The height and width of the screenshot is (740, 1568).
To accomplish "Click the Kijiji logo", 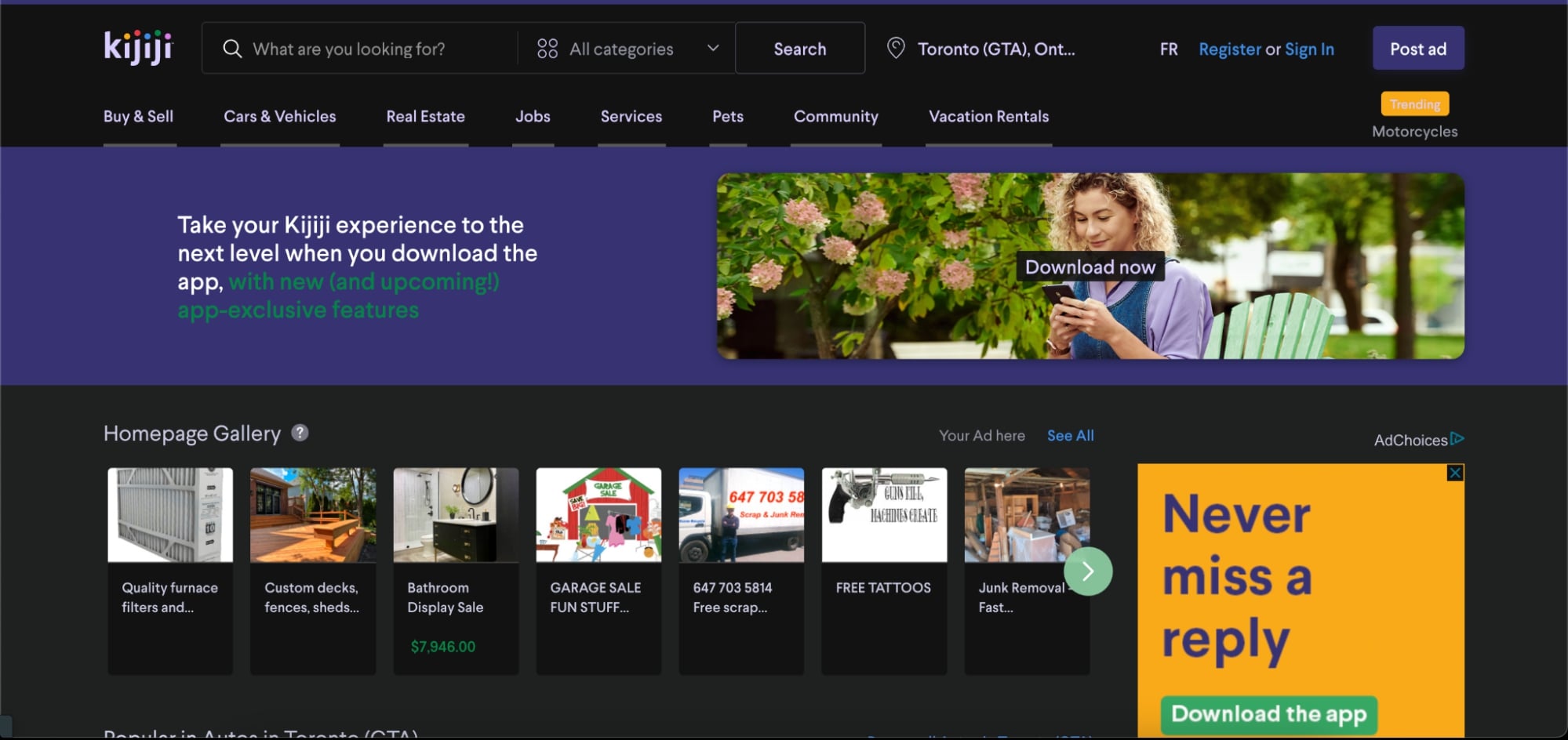I will tap(138, 48).
